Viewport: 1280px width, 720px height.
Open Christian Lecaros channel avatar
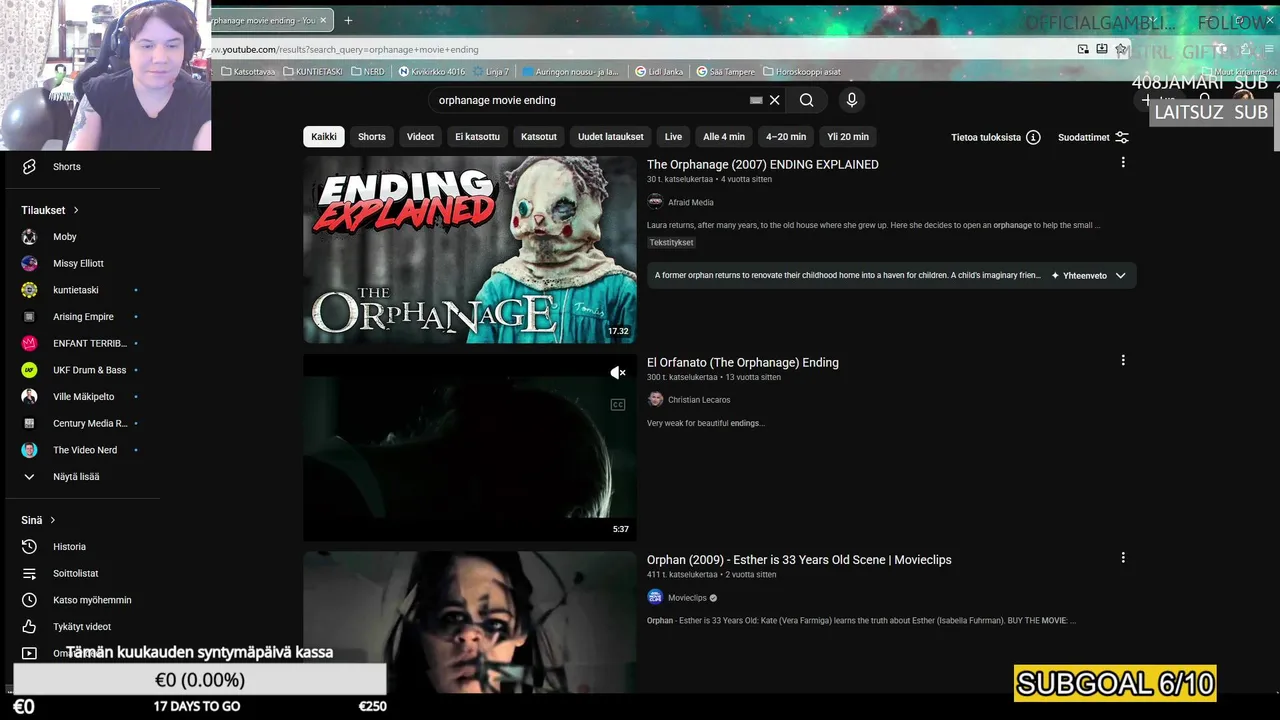click(x=655, y=399)
